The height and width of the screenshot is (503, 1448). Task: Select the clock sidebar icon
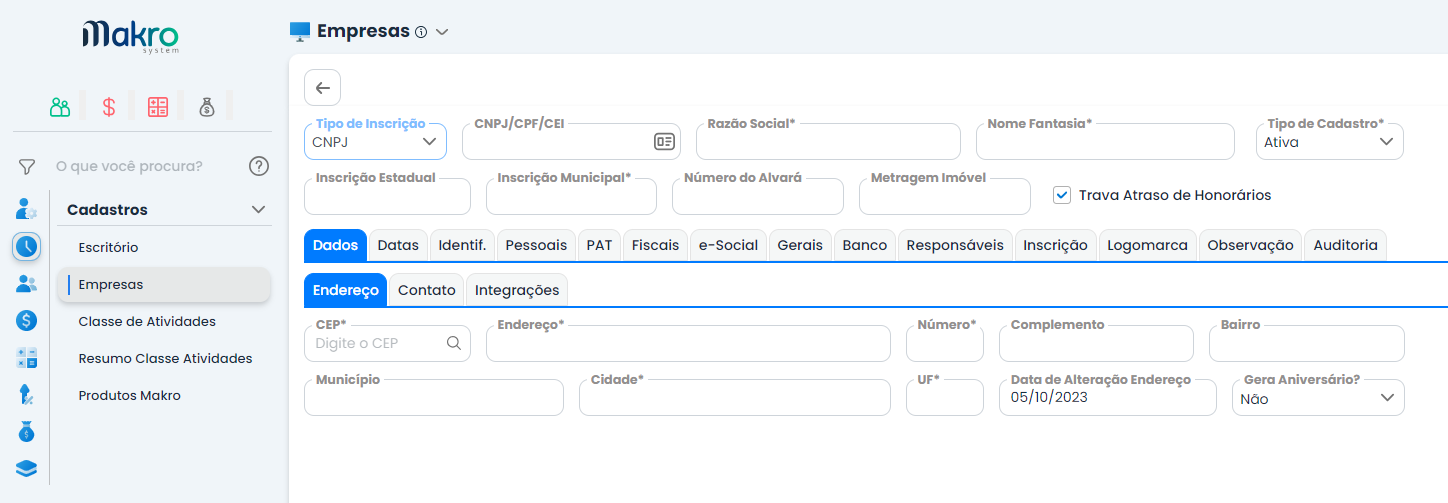coord(27,246)
